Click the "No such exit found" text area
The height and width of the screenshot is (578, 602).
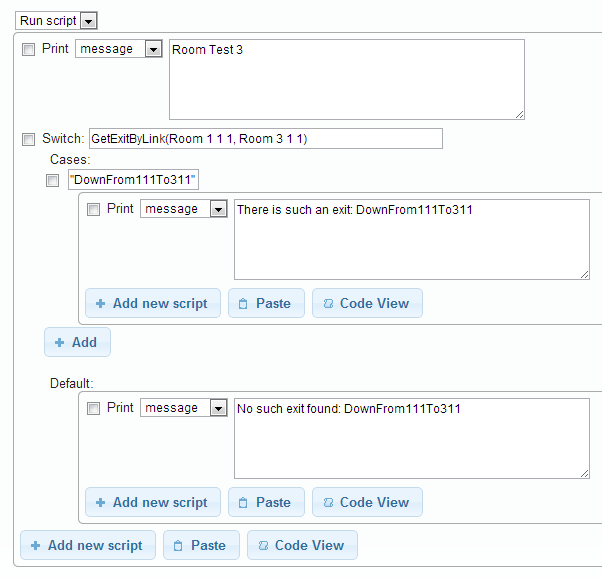(x=411, y=438)
